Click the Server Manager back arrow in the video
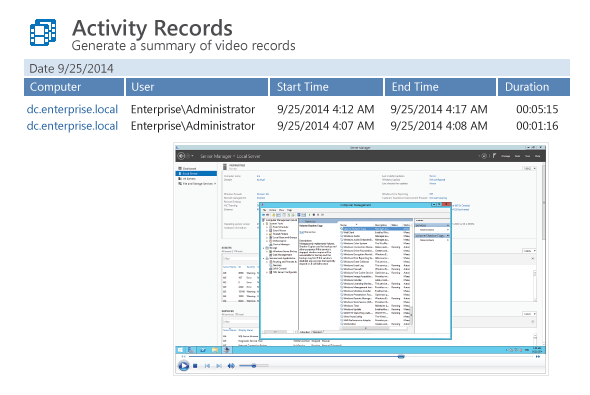 181,156
